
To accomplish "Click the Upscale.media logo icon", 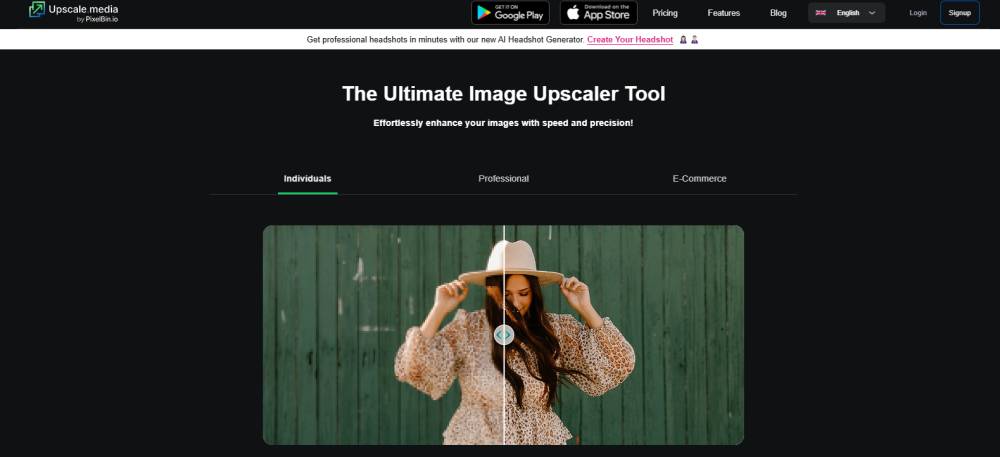I will pyautogui.click(x=37, y=10).
